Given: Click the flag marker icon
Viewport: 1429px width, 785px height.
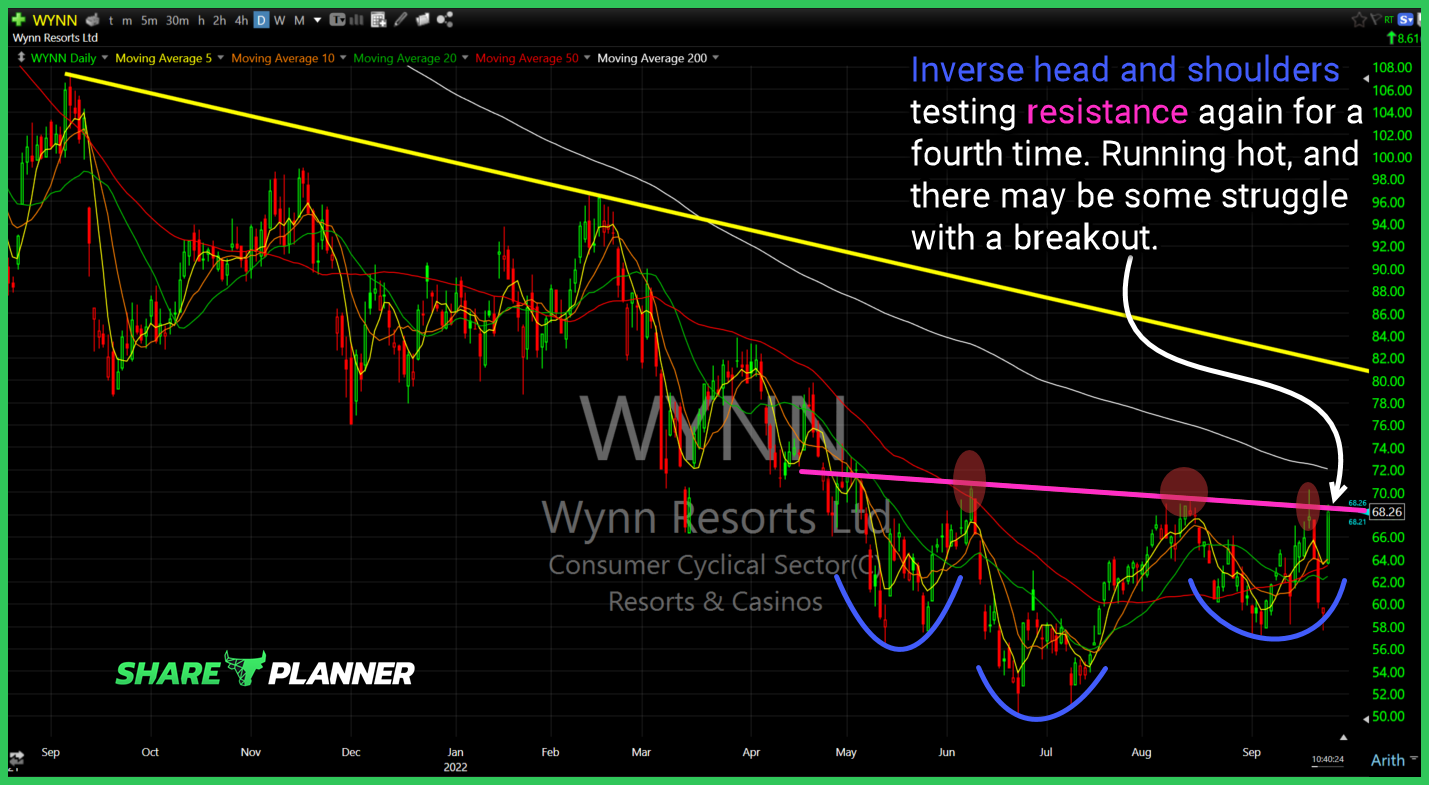Looking at the screenshot, I should tap(1376, 19).
